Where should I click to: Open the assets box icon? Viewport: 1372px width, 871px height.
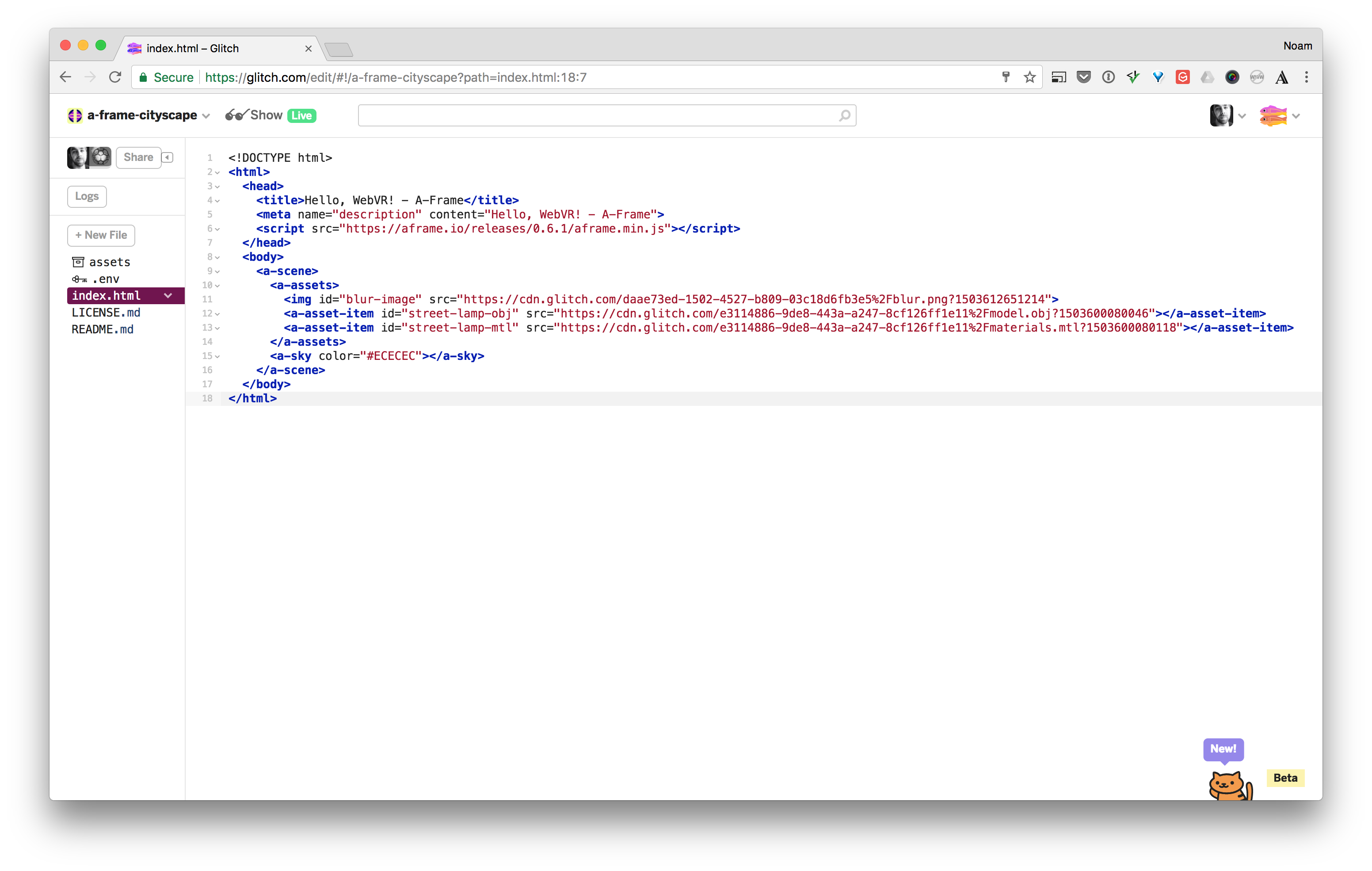(78, 262)
